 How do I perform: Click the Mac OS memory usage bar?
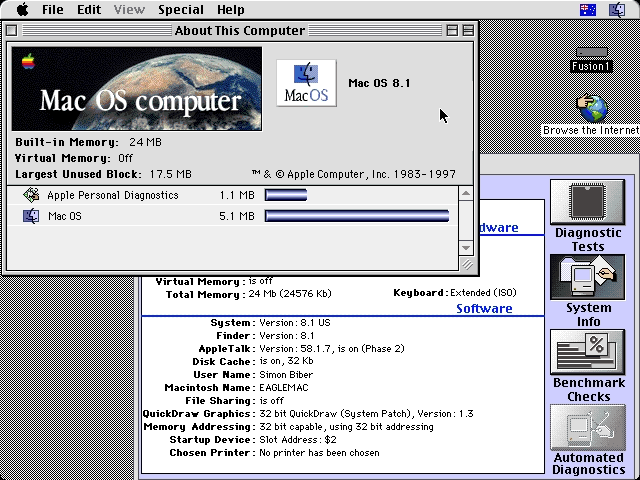(356, 216)
